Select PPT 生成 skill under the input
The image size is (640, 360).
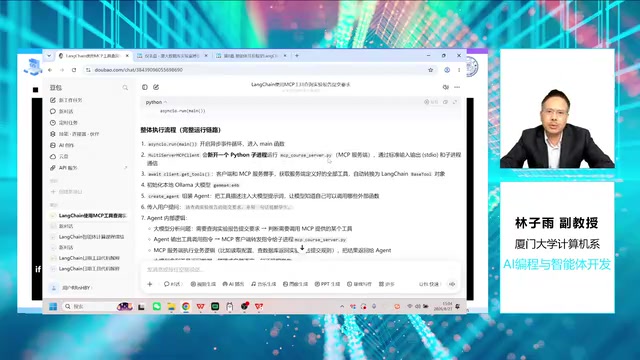coord(327,284)
